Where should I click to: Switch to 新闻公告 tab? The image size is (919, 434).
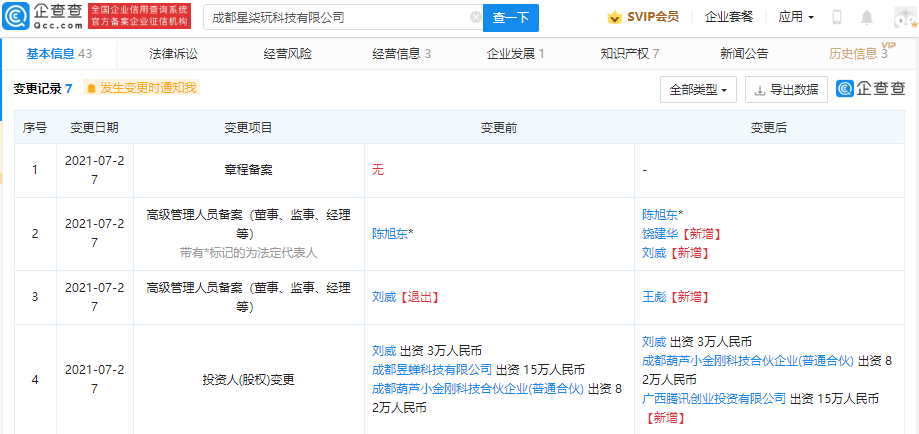click(x=744, y=54)
